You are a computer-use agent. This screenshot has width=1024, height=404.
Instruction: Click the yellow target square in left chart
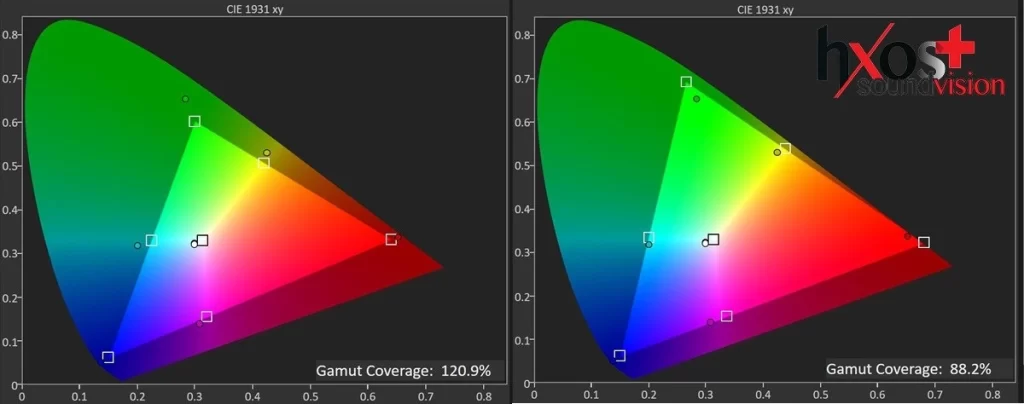coord(264,163)
